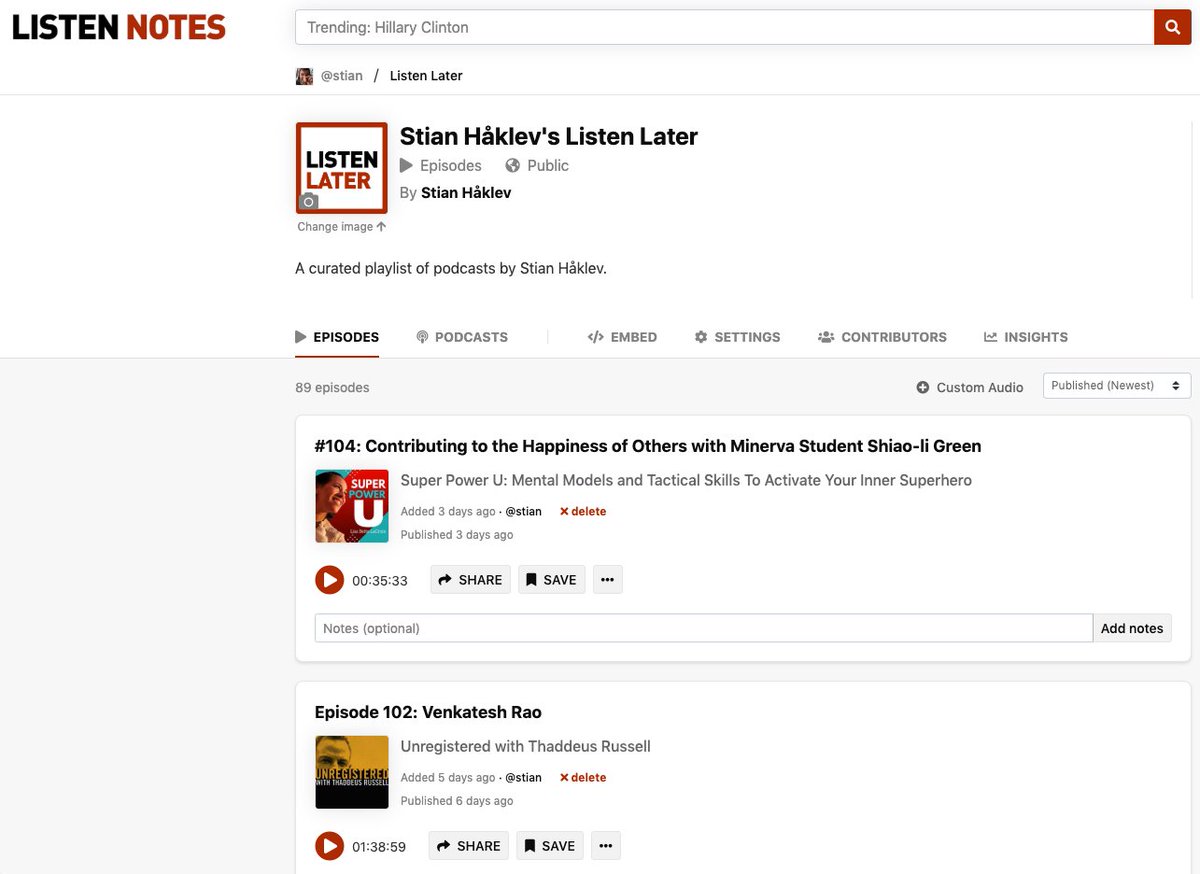This screenshot has width=1200, height=874.
Task: Open the CONTRIBUTORS tab
Action: click(x=882, y=337)
